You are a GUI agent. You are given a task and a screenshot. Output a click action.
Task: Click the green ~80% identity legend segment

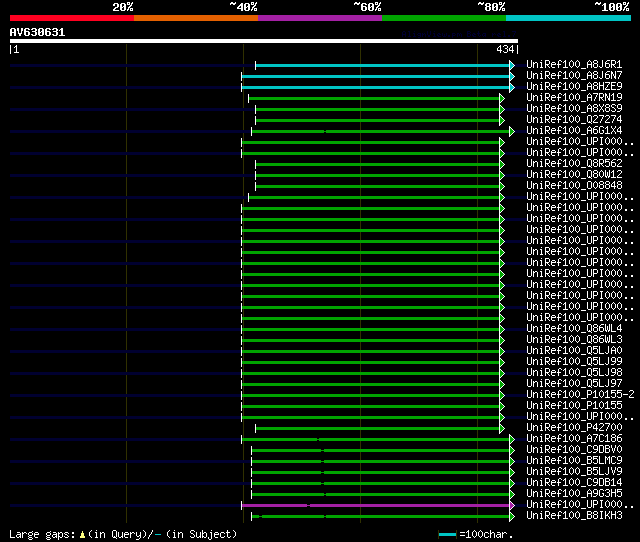coord(444,18)
